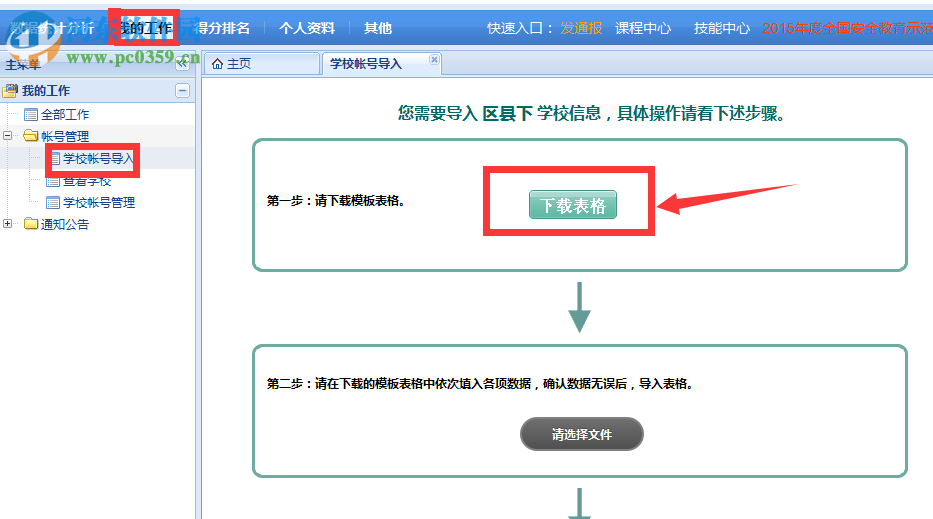
Task: Open 学校帐号导入 tree item
Action: click(x=98, y=158)
